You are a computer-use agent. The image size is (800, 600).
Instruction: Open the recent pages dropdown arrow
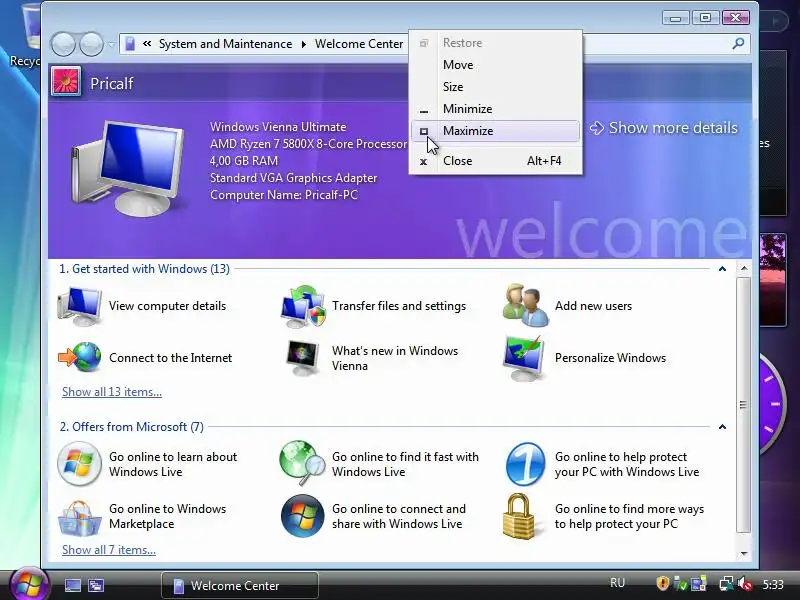111,44
